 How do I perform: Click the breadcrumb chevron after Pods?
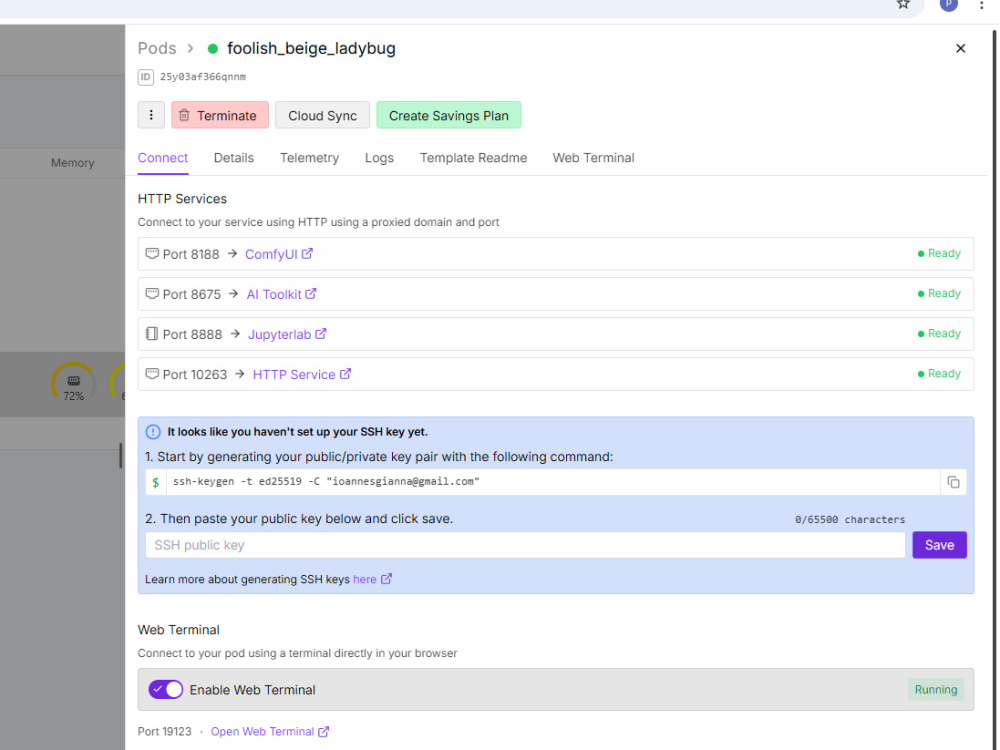point(191,48)
